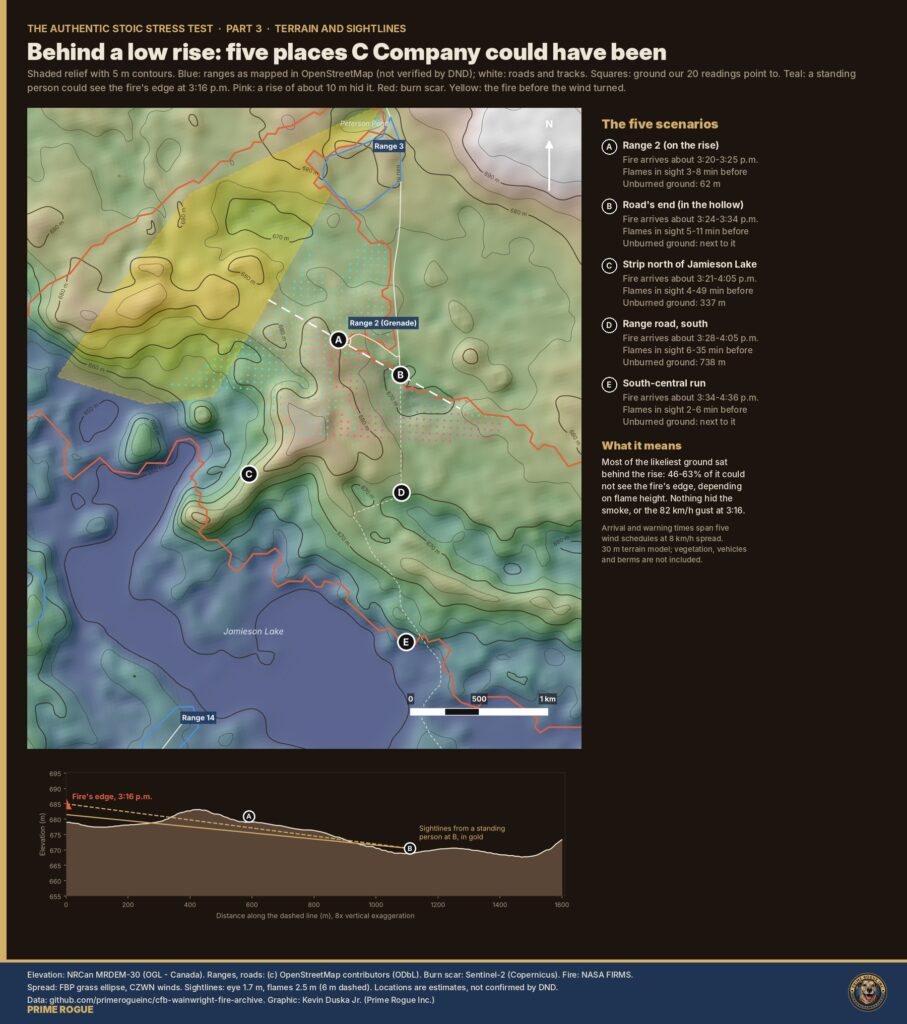Click the "Range 3" map label

click(389, 146)
